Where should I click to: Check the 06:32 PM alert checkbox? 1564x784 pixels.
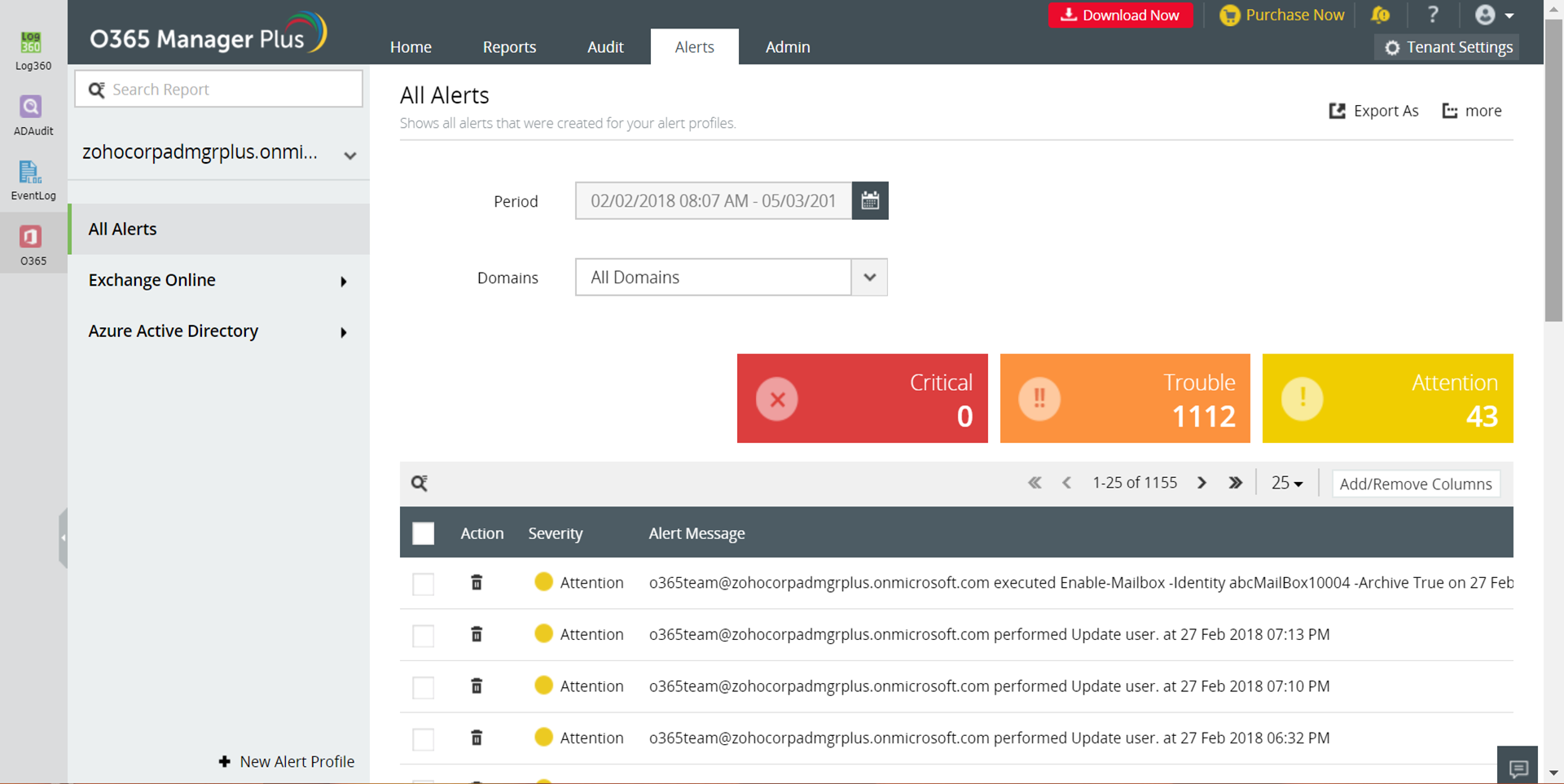[423, 739]
